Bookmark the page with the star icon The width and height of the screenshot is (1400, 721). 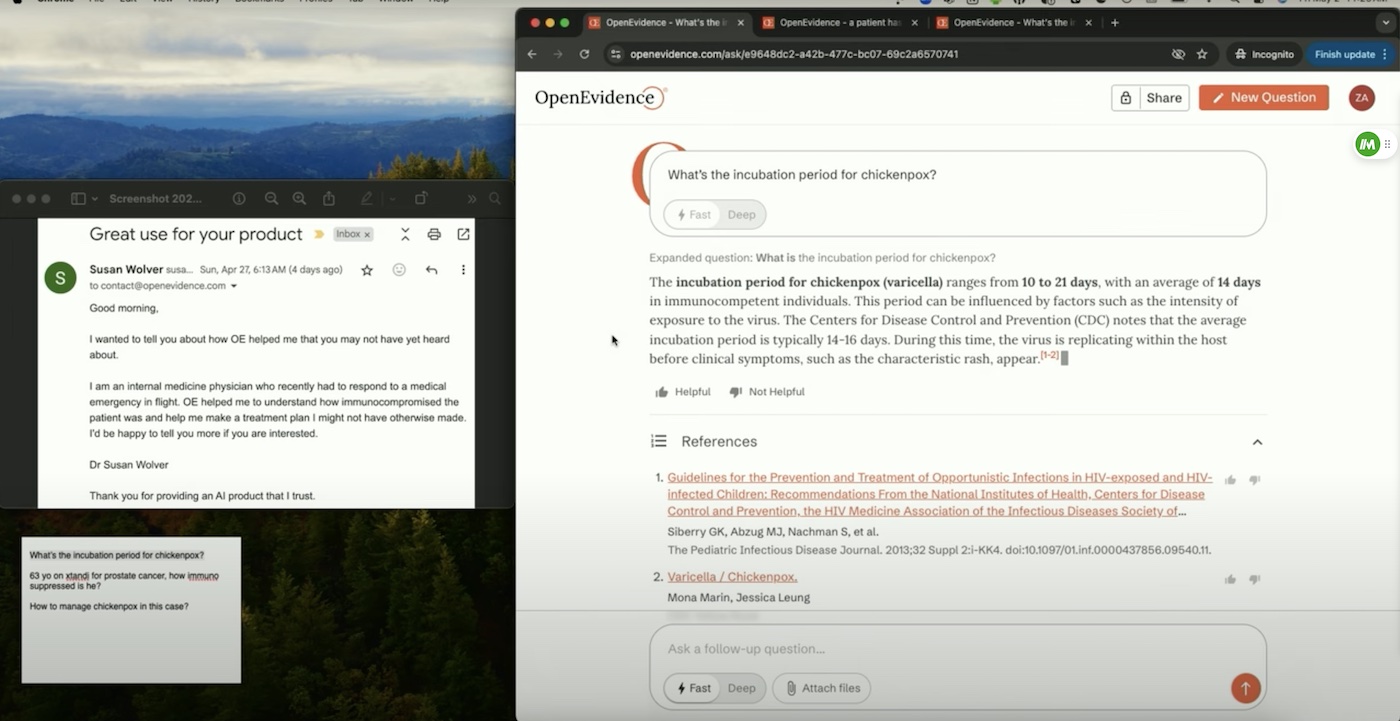1202,54
